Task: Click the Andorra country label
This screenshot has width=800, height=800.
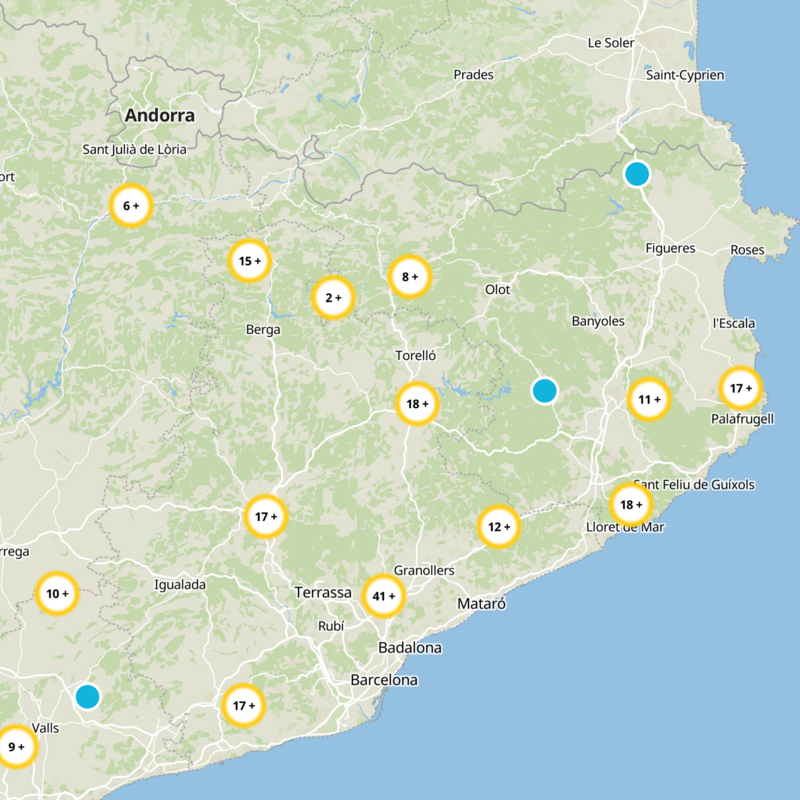Action: click(x=160, y=115)
